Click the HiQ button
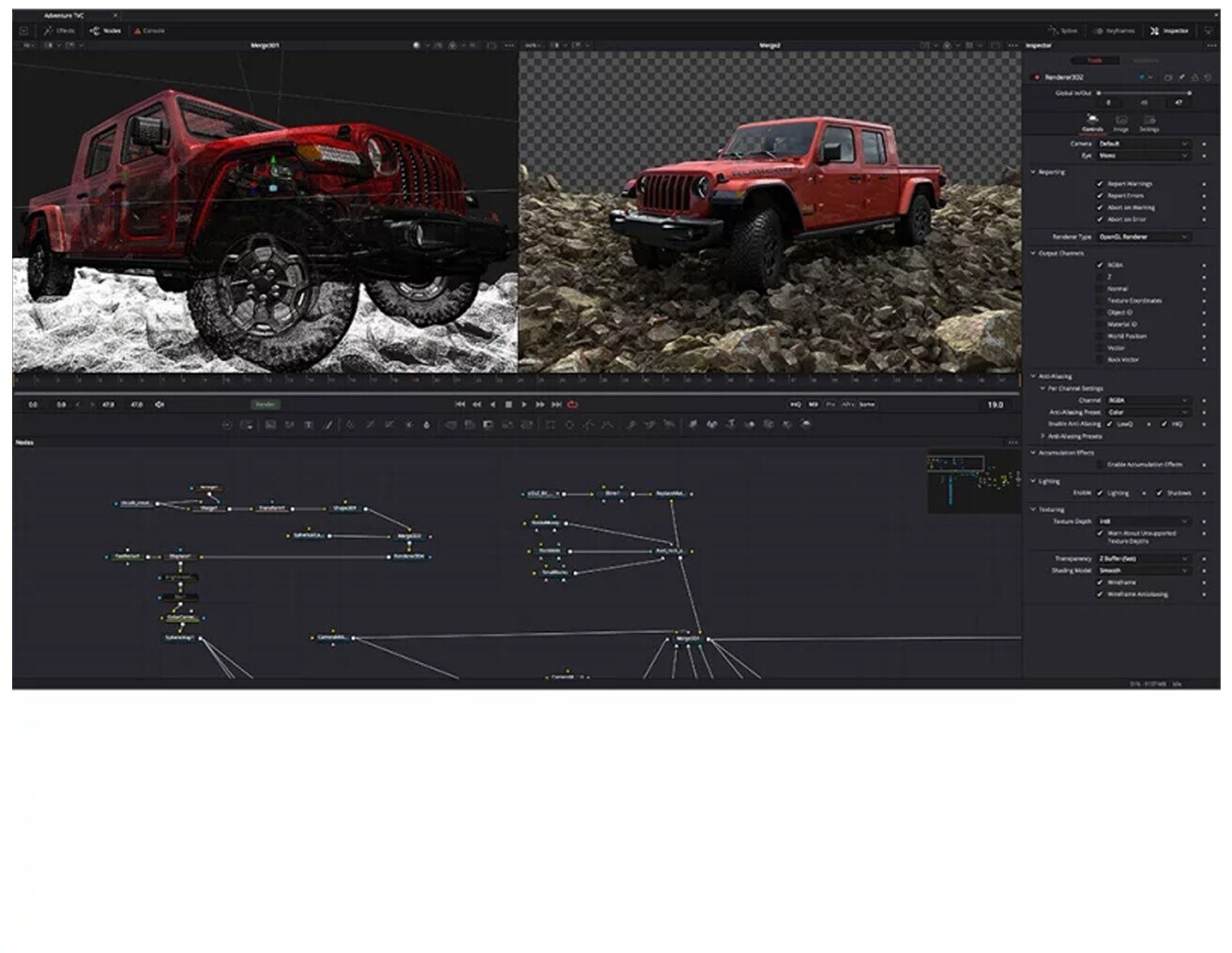Viewport: 1232px width, 953px height. (x=795, y=404)
